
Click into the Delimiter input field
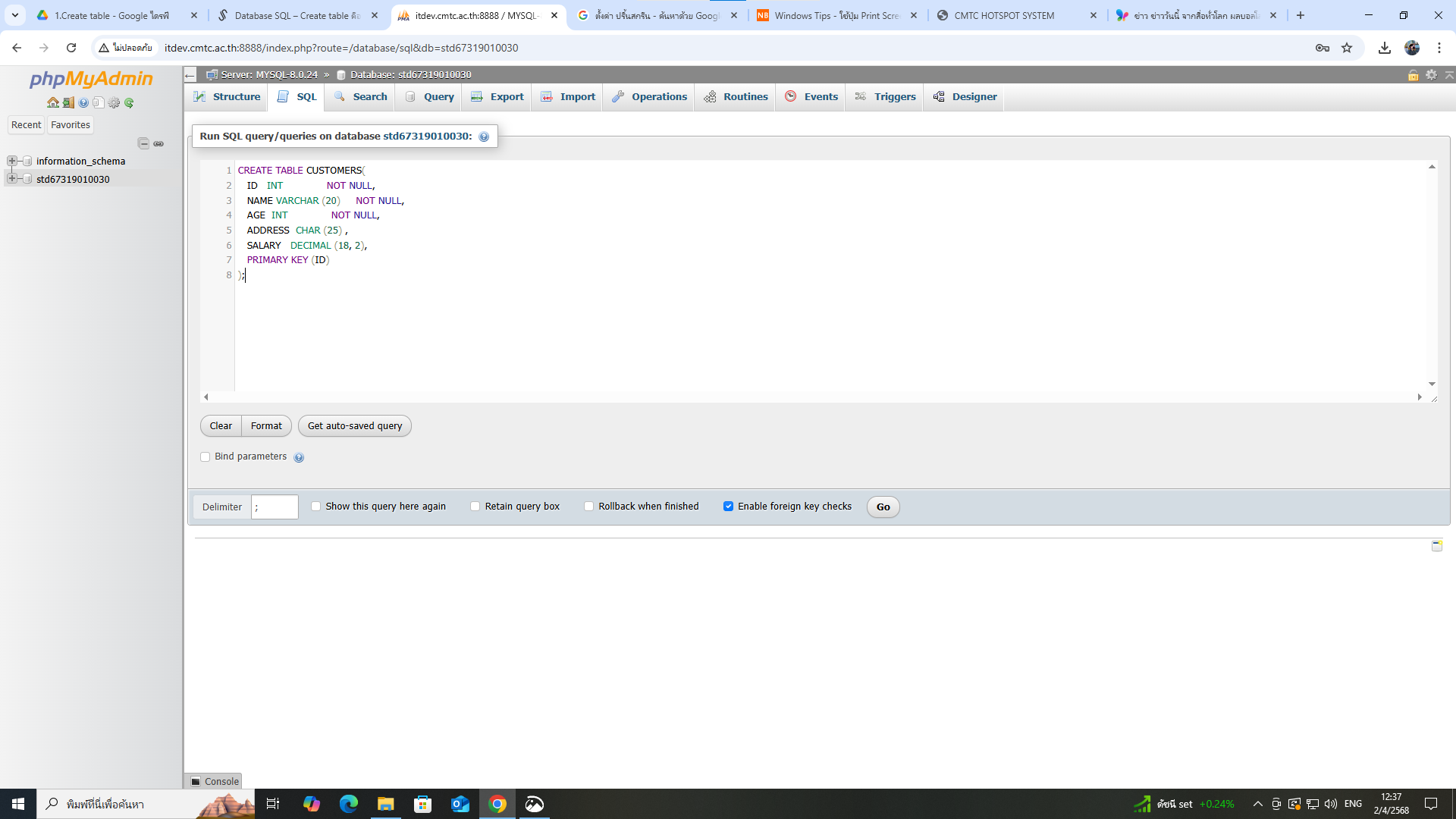275,507
